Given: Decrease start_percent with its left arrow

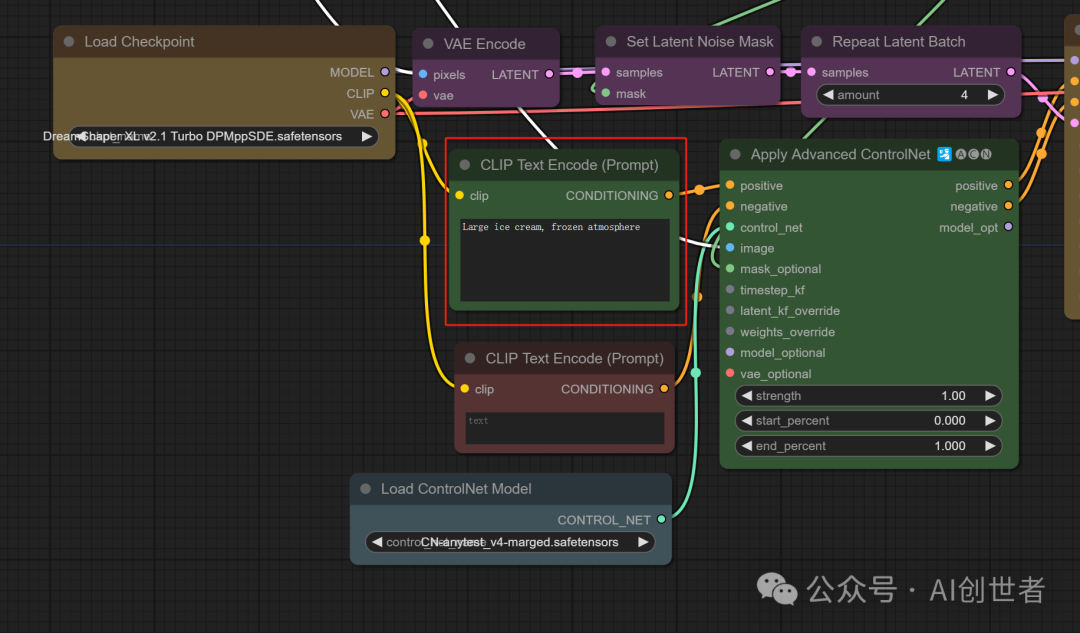Looking at the screenshot, I should (x=746, y=421).
